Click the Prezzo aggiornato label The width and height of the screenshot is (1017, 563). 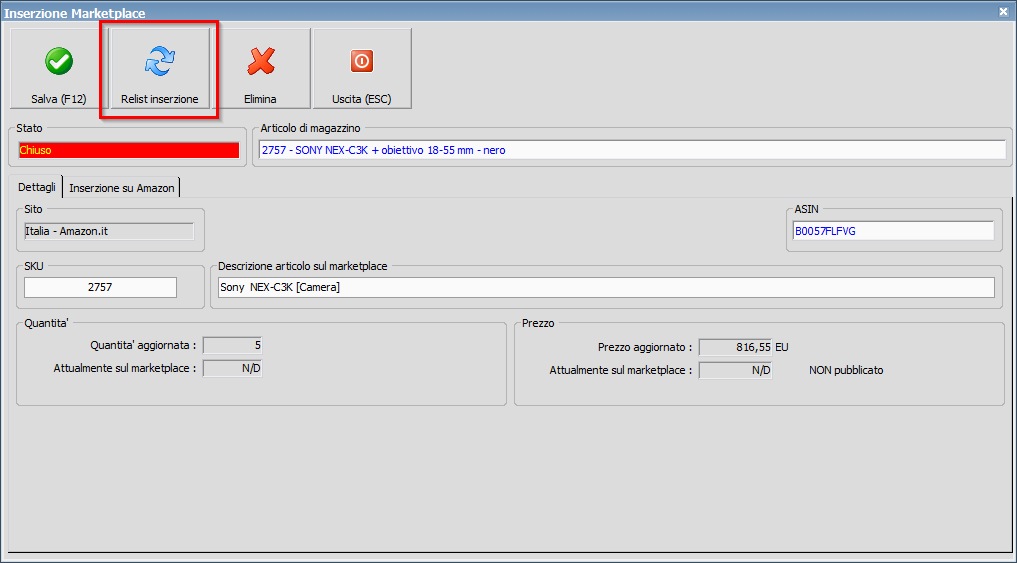pos(645,348)
